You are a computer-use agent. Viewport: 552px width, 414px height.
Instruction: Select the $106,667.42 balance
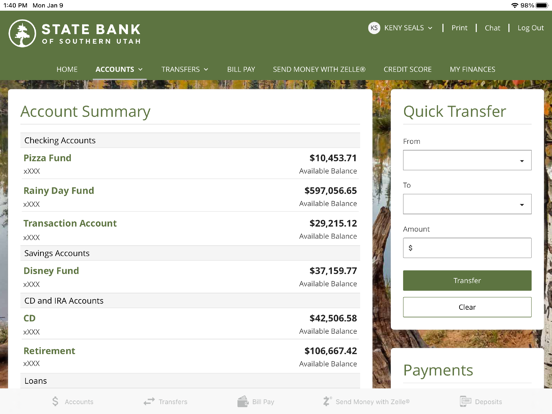pyautogui.click(x=331, y=351)
